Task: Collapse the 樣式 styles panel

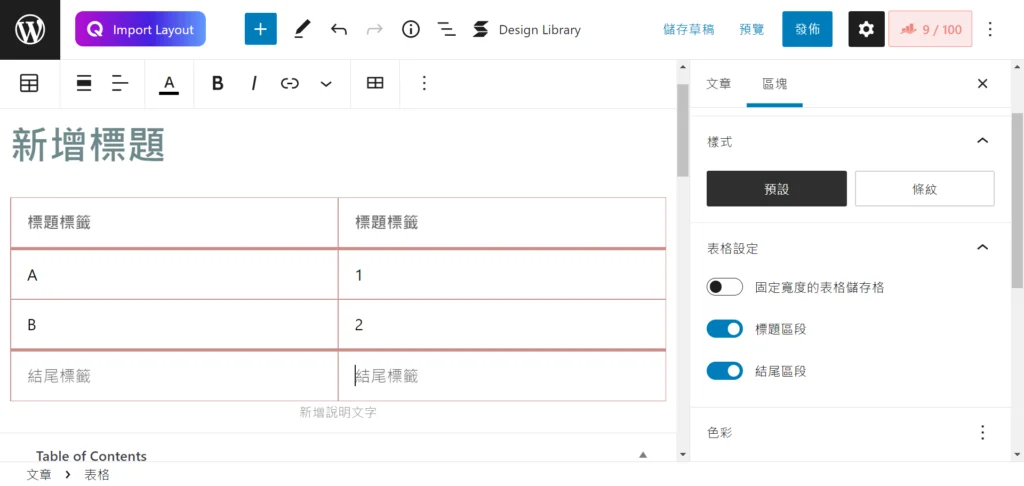Action: click(x=982, y=141)
